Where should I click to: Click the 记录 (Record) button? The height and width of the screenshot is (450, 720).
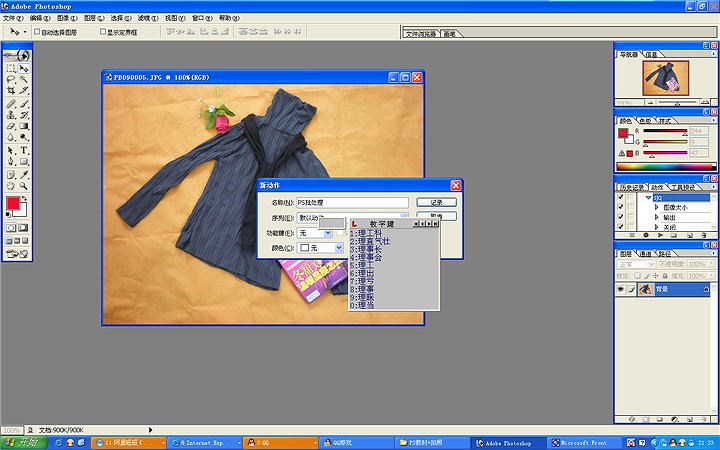(436, 202)
